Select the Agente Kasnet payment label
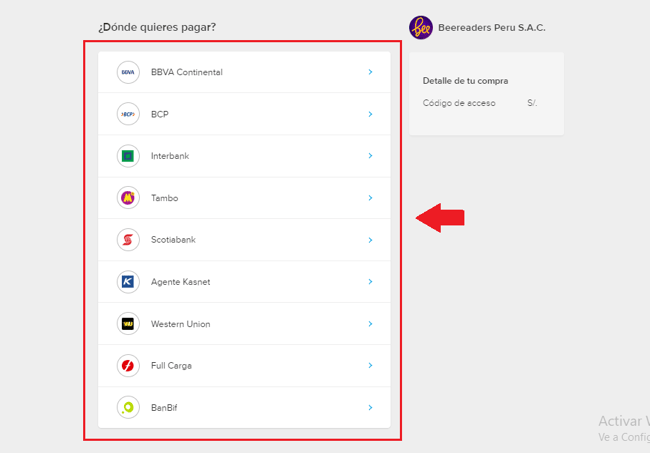The height and width of the screenshot is (453, 650). (x=180, y=282)
